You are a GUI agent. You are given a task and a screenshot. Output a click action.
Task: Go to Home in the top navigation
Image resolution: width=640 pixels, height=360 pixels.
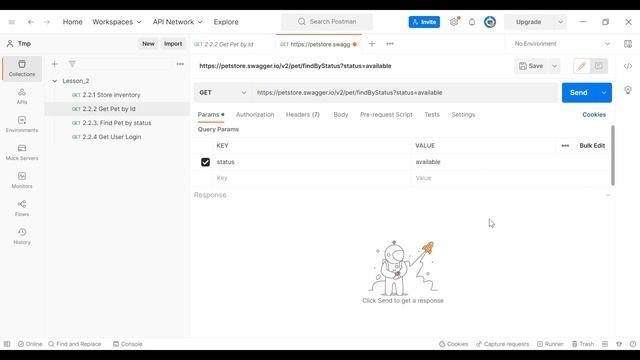tap(73, 22)
